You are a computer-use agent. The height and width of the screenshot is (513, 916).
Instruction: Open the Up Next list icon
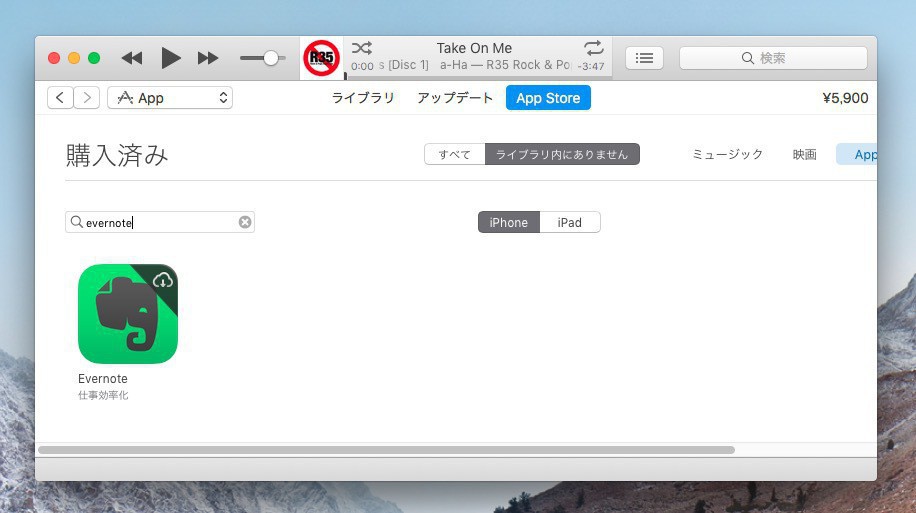[644, 58]
